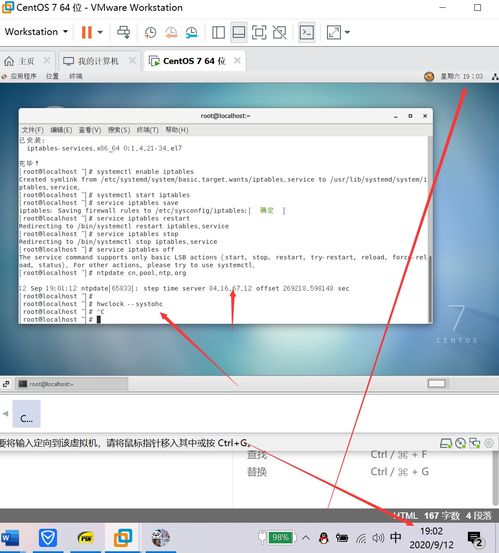Image resolution: width=499 pixels, height=553 pixels.
Task: Click the orange pause VM button
Action: 86,32
